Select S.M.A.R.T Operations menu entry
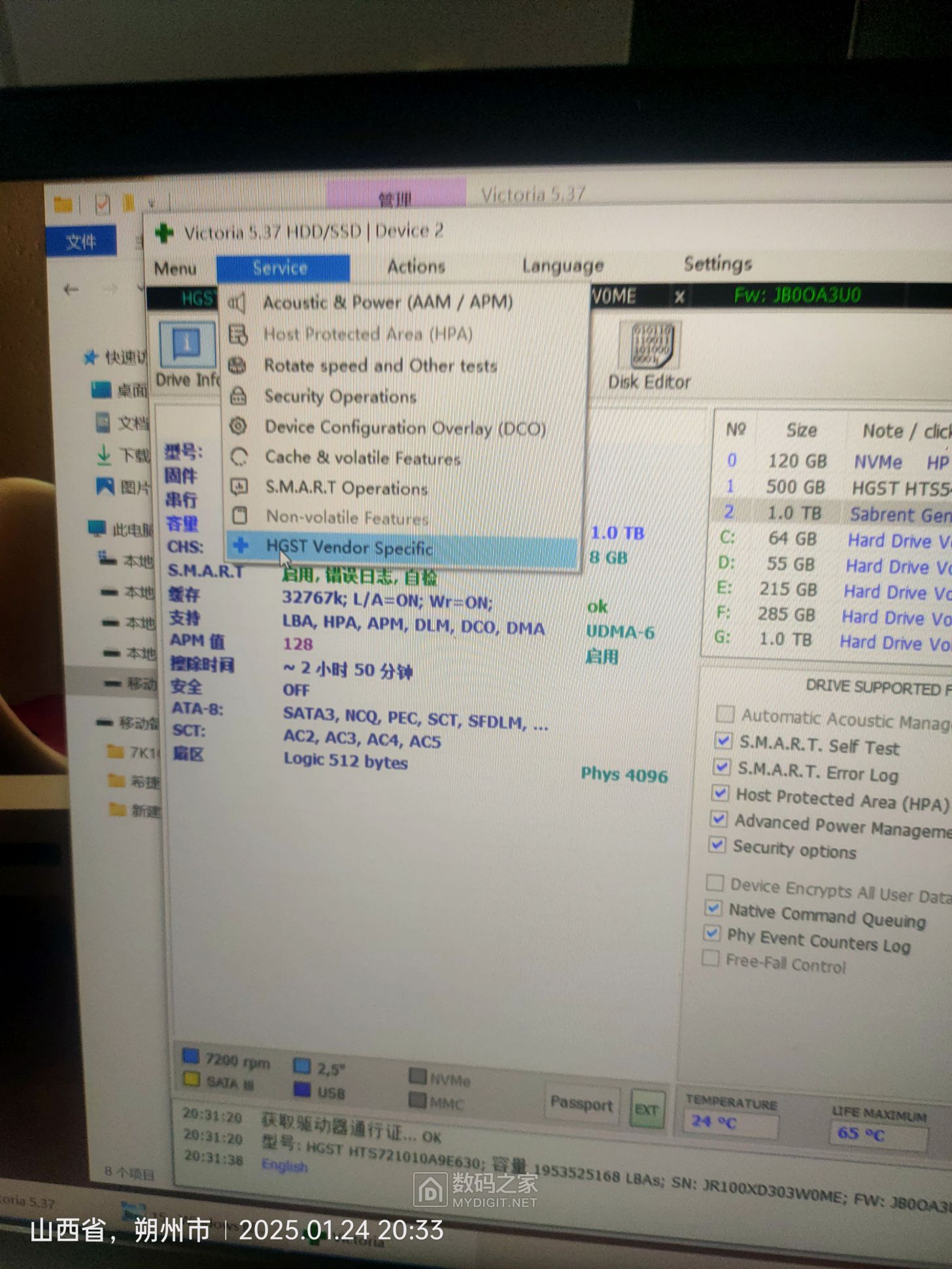952x1269 pixels. tap(346, 488)
